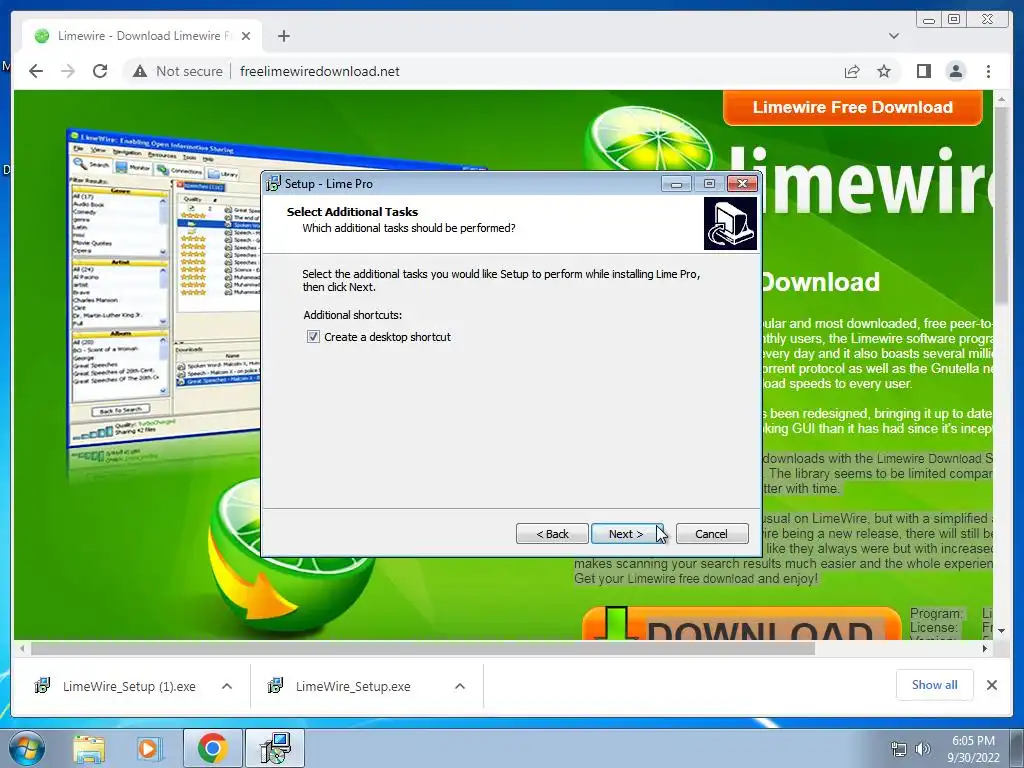Cancel the Lime Pro setup

coord(711,534)
